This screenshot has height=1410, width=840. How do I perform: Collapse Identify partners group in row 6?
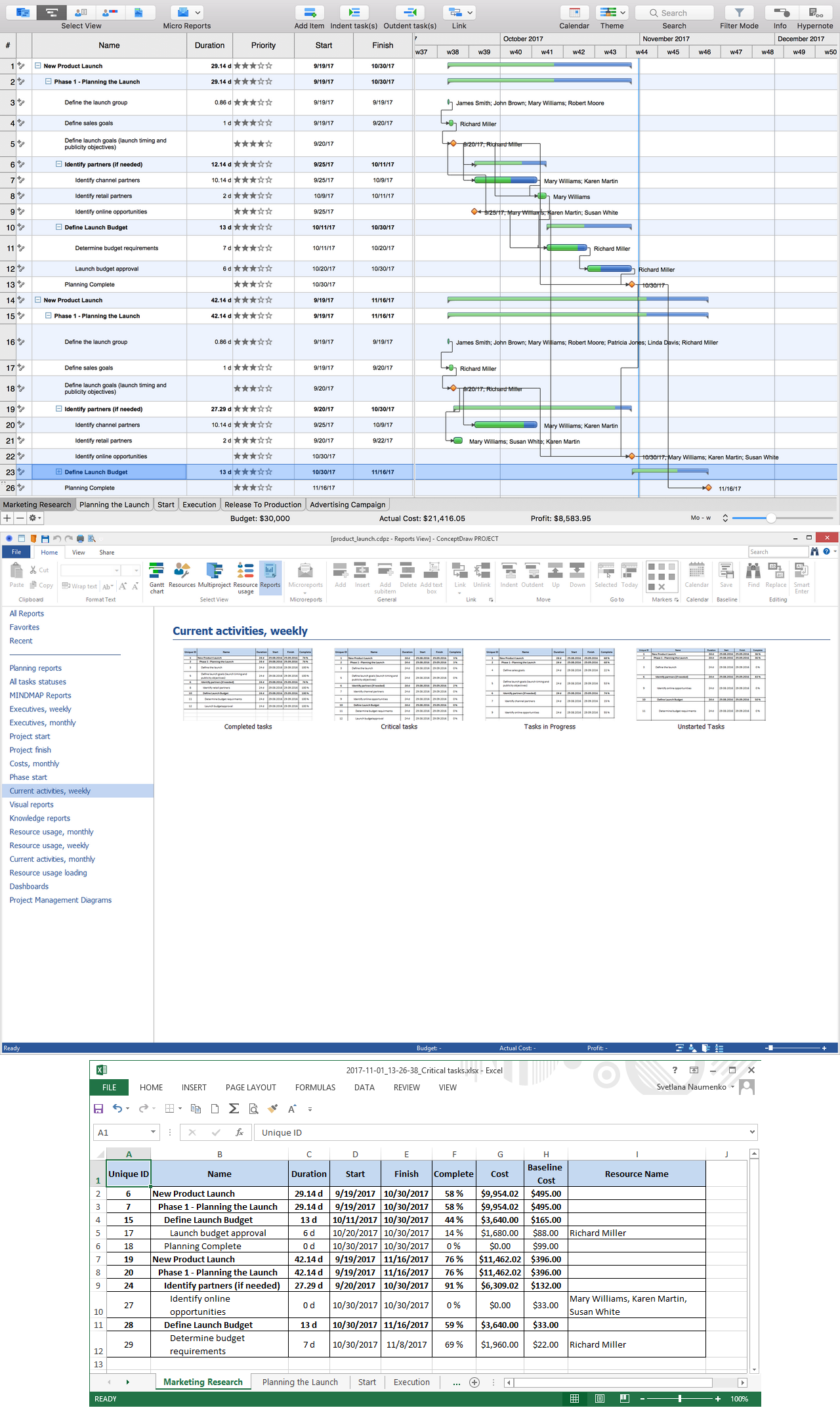(58, 164)
